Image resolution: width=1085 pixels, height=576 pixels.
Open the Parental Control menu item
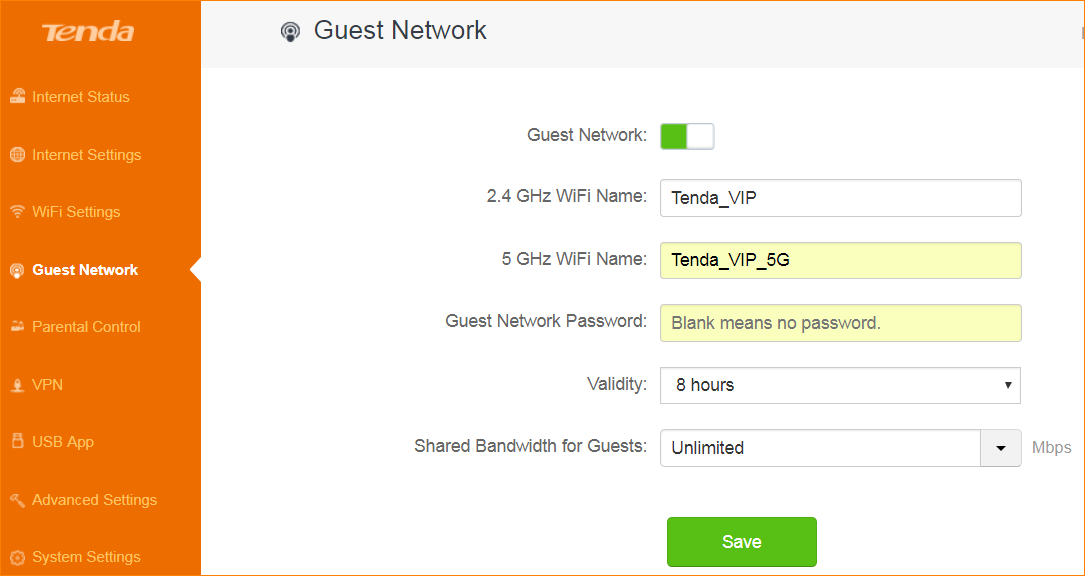point(86,327)
